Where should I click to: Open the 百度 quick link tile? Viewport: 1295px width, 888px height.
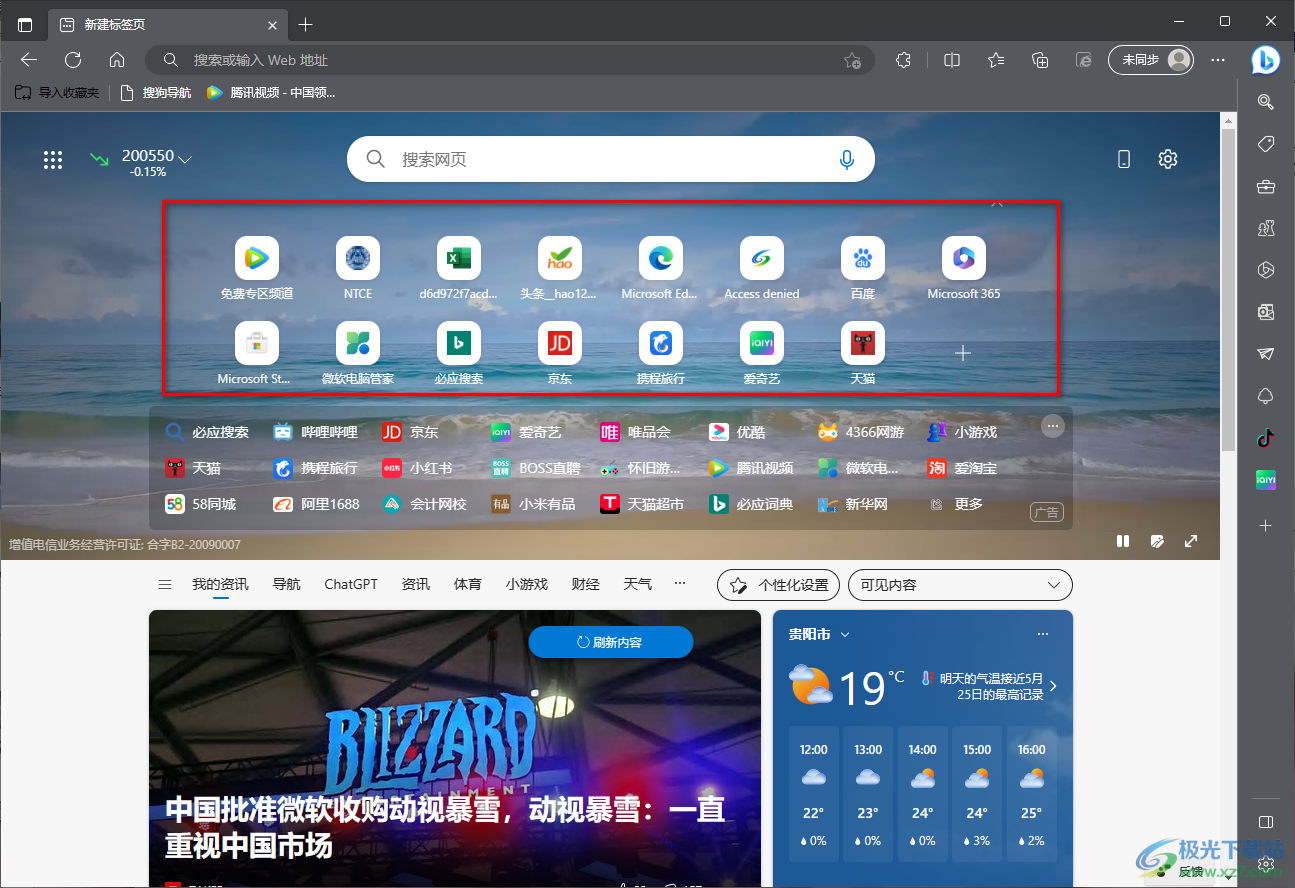pyautogui.click(x=863, y=269)
